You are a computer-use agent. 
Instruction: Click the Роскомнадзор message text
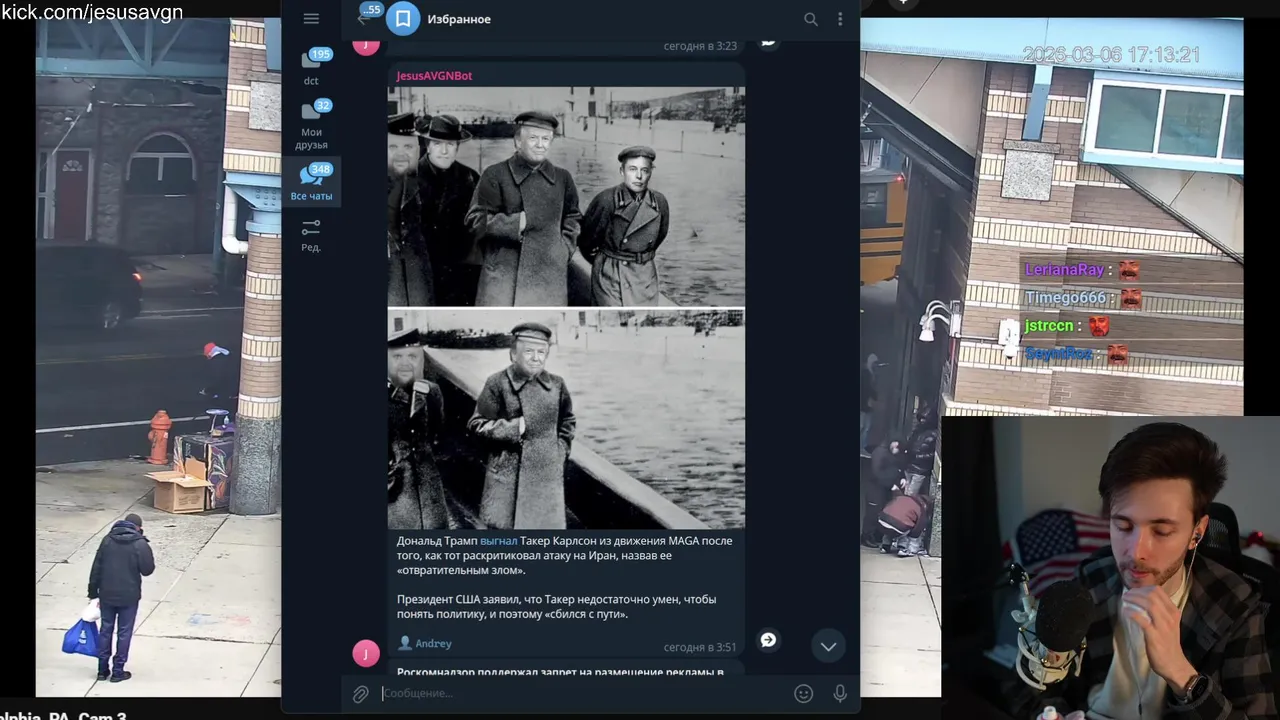click(560, 672)
